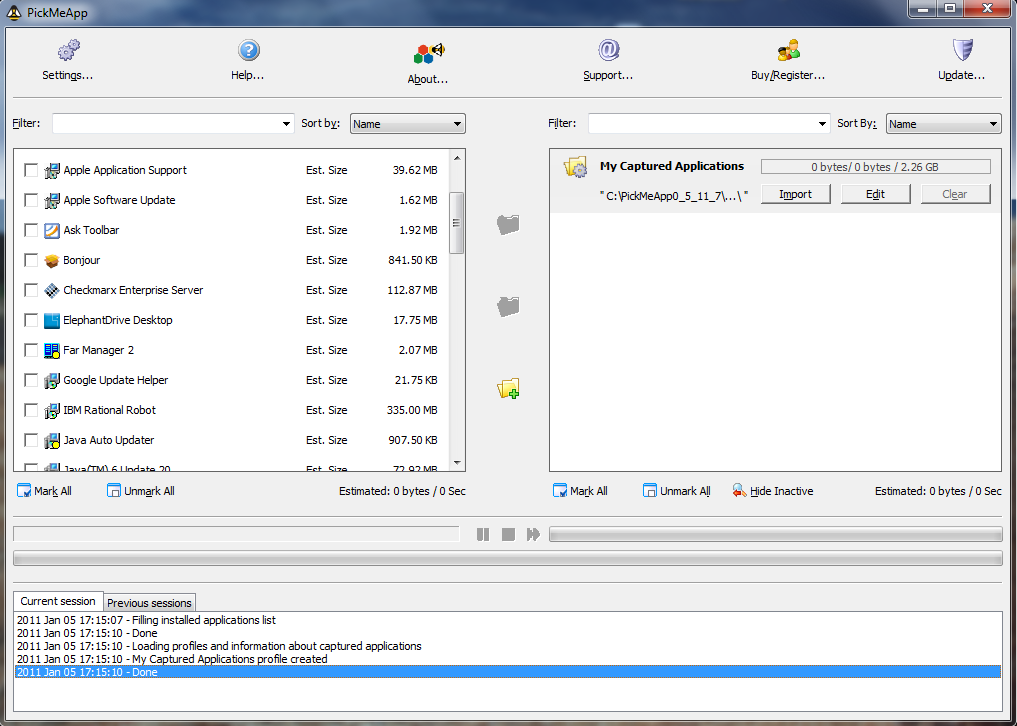Viewport: 1017px width, 726px height.
Task: Open the left Filter dropdown arrow
Action: click(286, 124)
